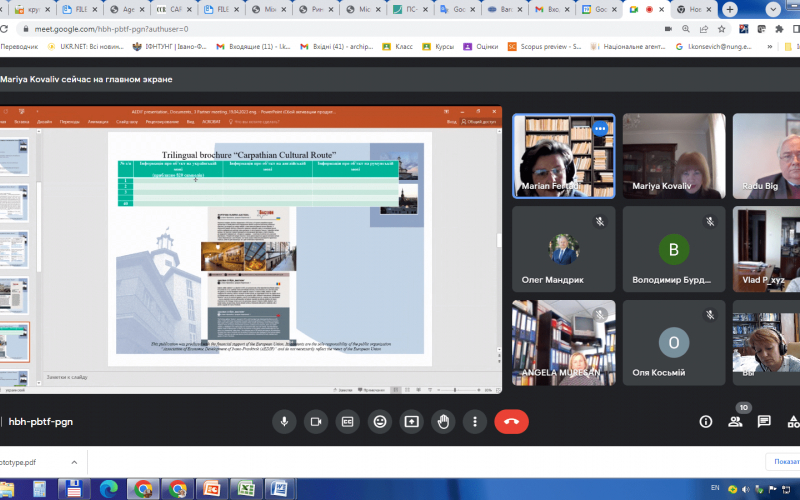Open the Класс bookmark
Image resolution: width=800 pixels, height=500 pixels.
(397, 46)
